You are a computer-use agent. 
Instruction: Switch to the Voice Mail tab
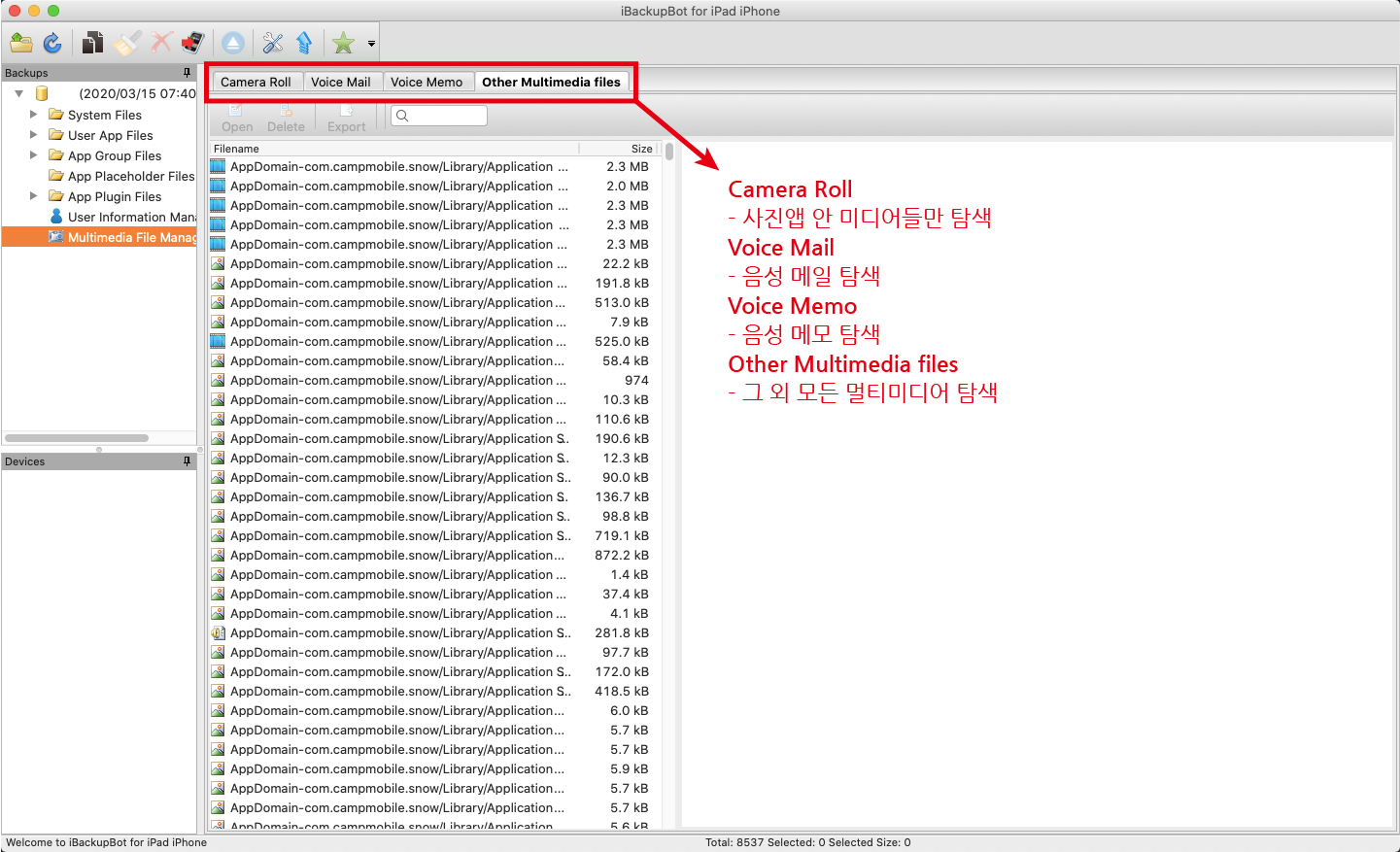tap(341, 82)
